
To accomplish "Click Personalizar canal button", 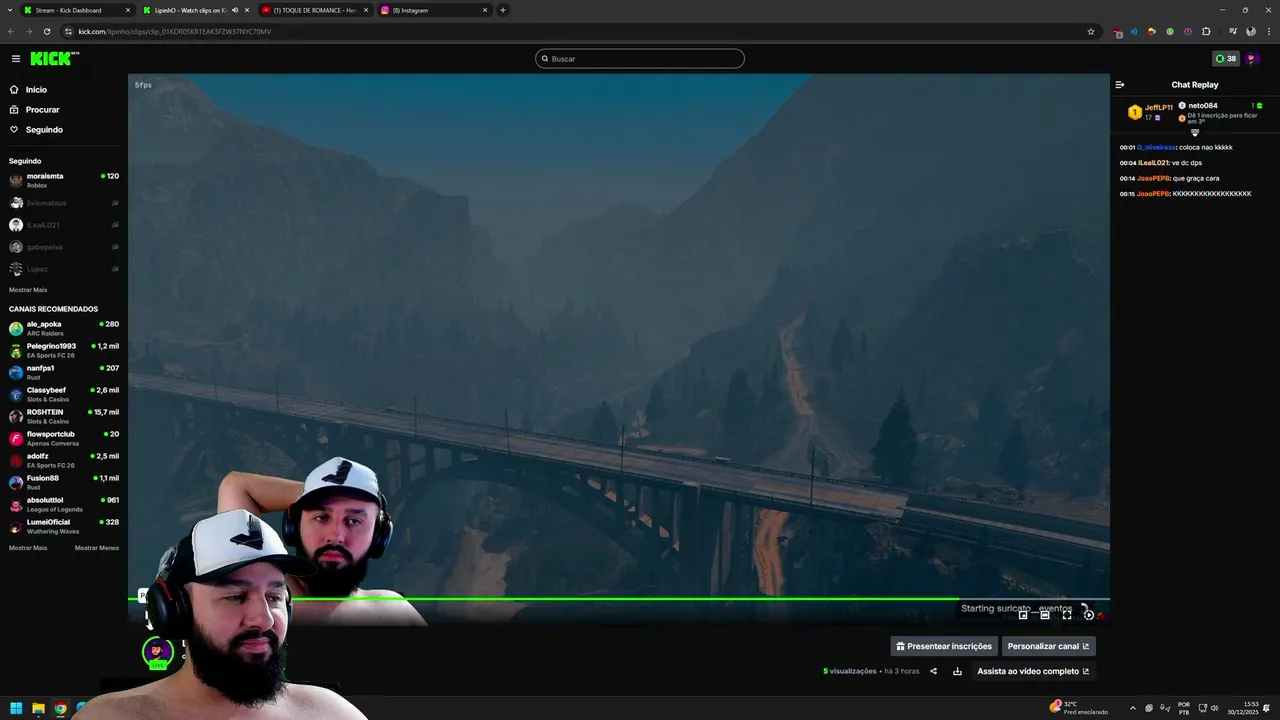I will click(1048, 646).
